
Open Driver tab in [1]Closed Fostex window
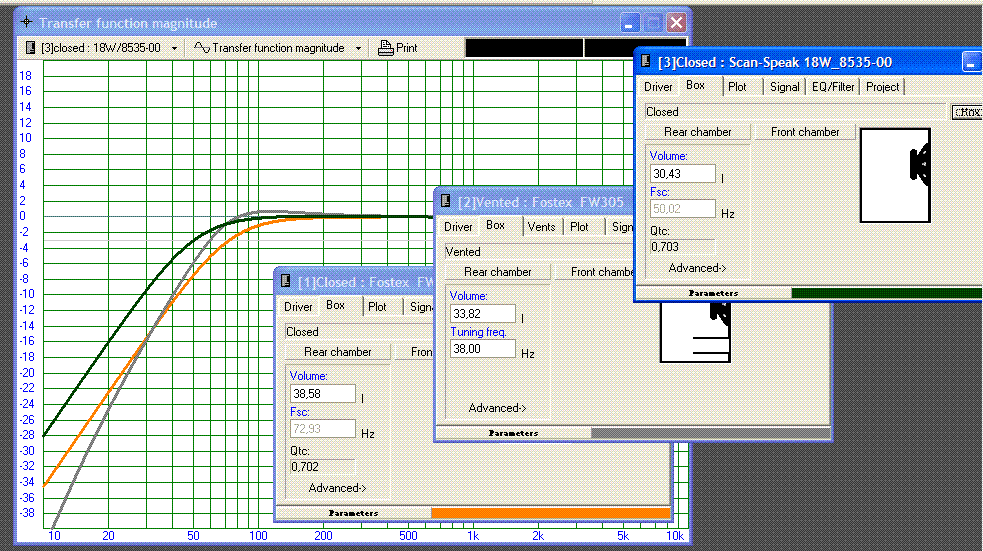[298, 307]
